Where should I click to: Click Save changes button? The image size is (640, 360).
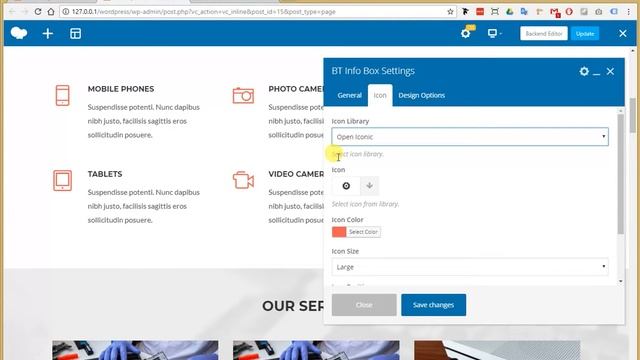[x=433, y=305]
